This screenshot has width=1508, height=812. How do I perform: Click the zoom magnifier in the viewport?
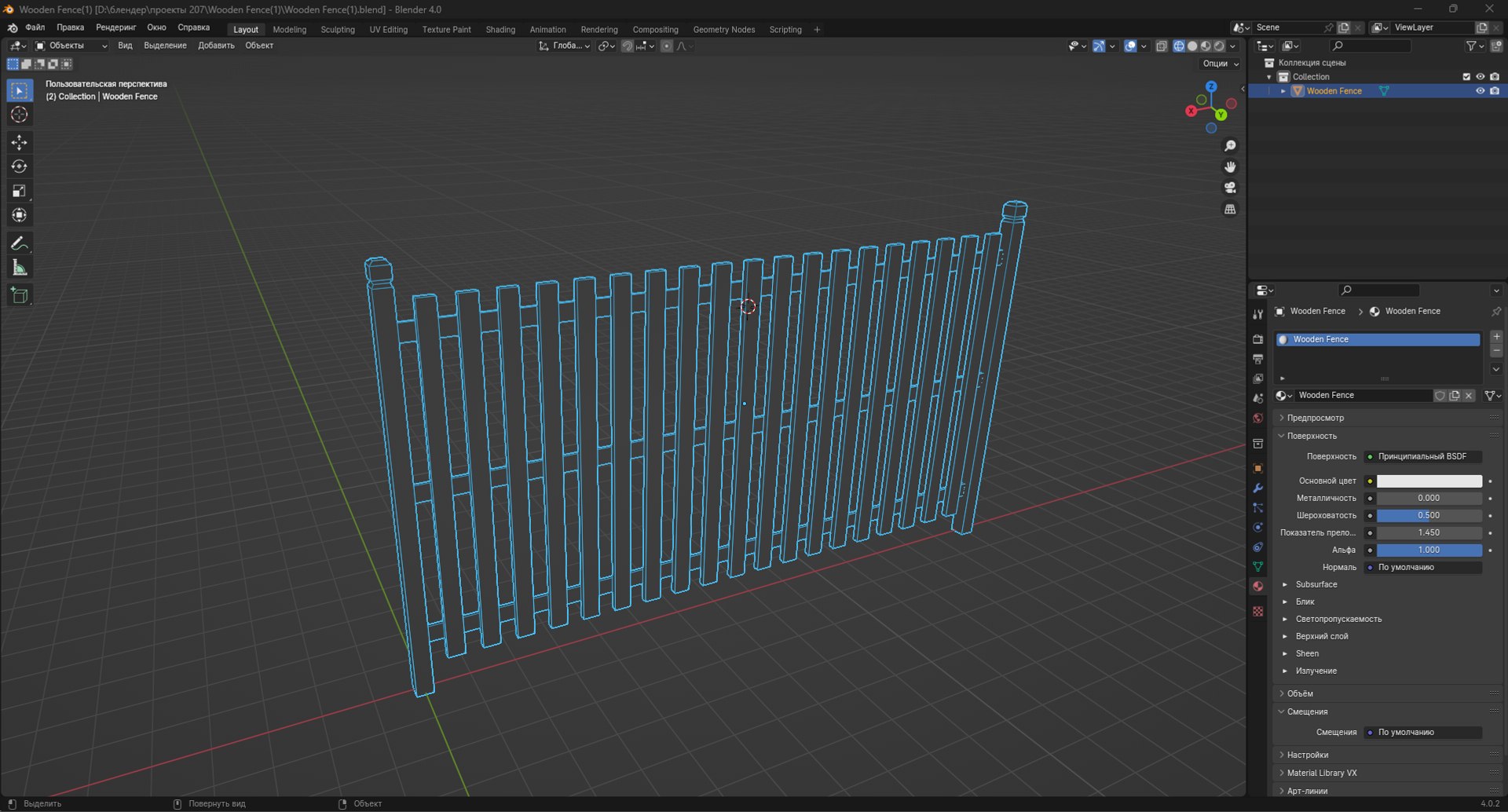point(1230,146)
